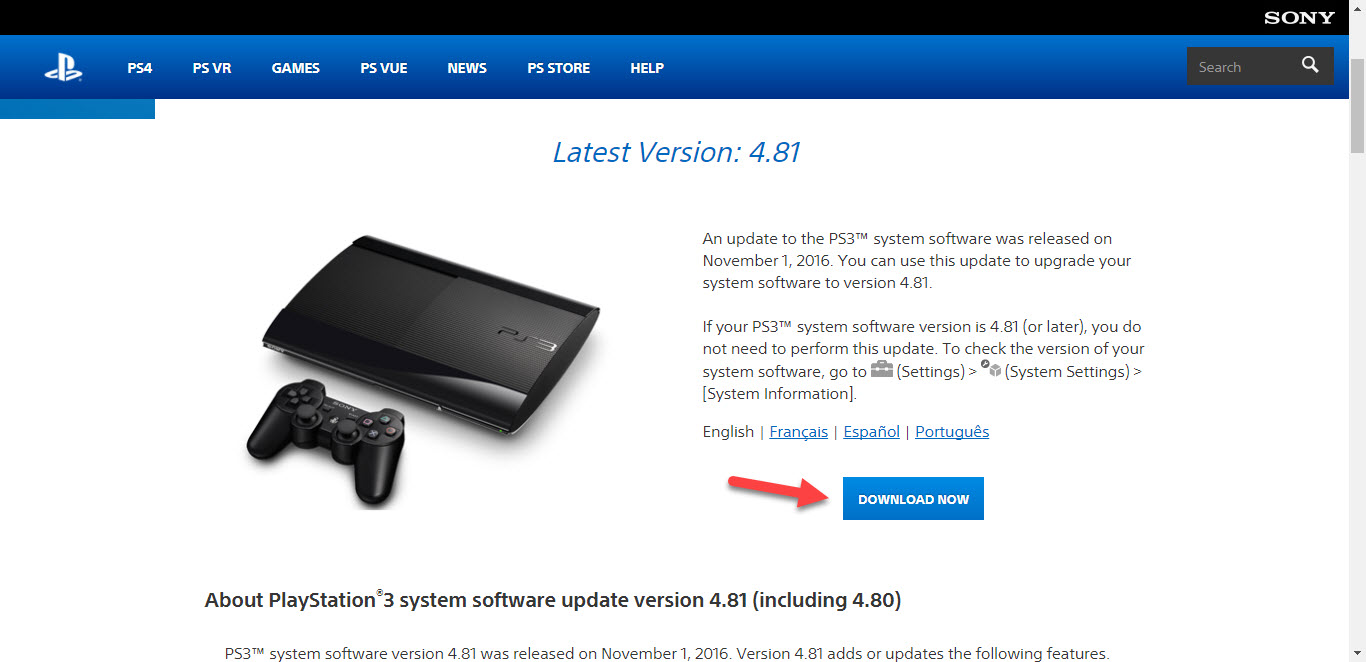Switch language to Português
This screenshot has width=1366, height=662.
point(952,432)
